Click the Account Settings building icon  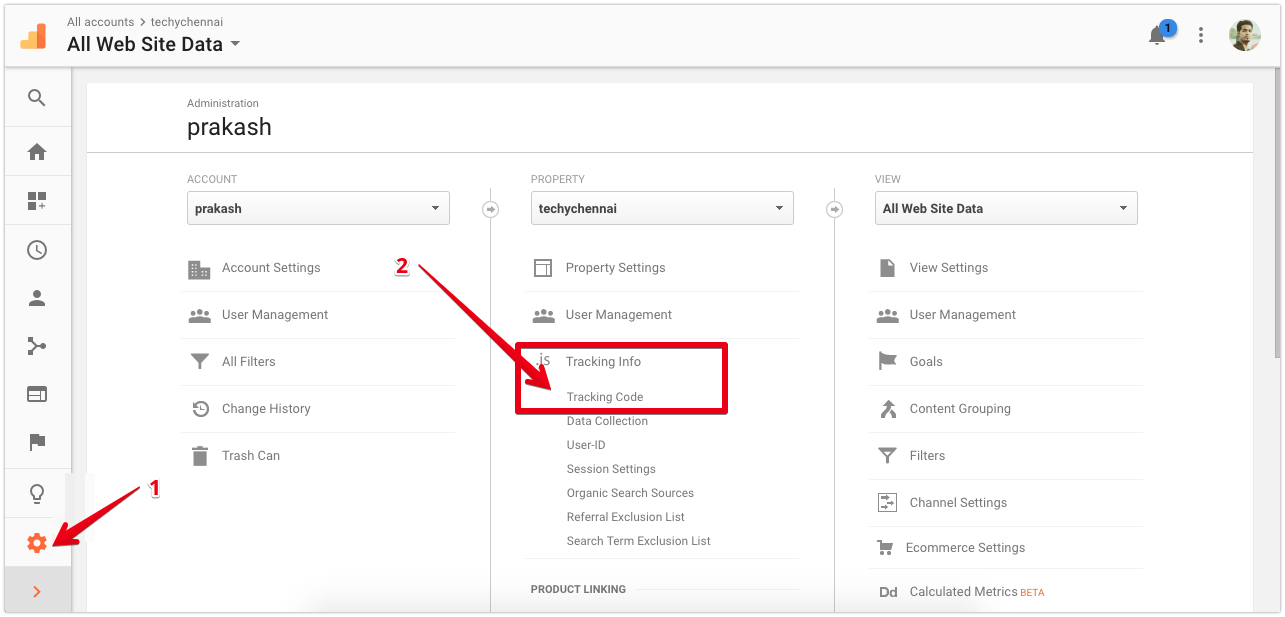(199, 269)
